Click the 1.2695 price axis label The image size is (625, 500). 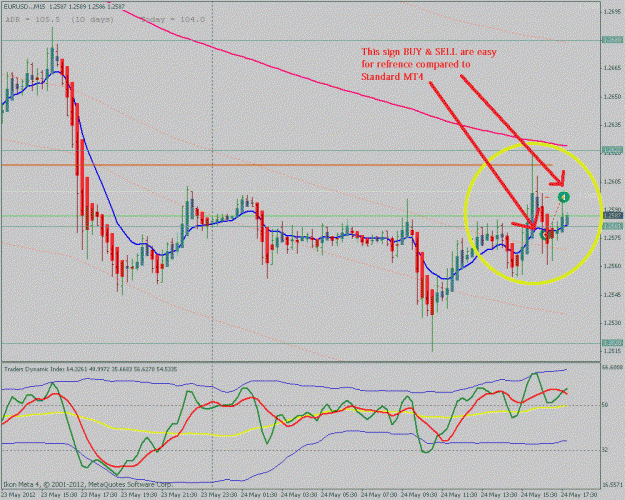[612, 12]
